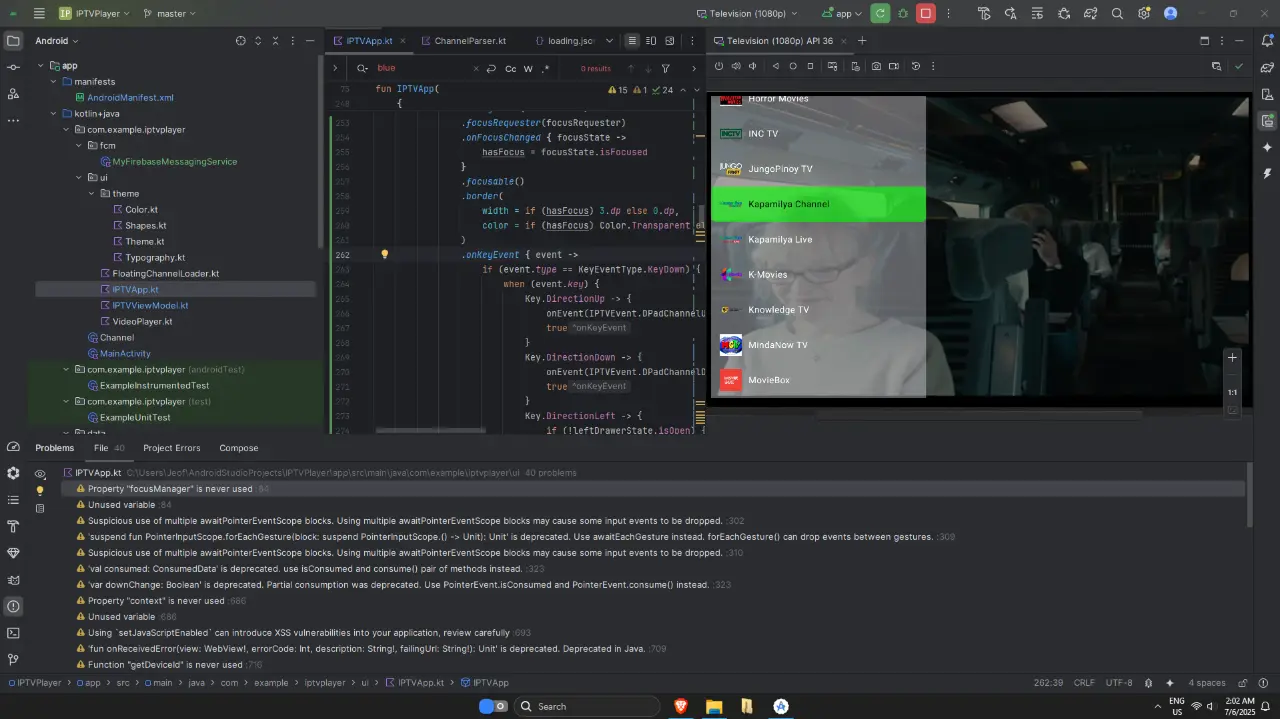Open the Build hammer tool window
This screenshot has height=719, width=1280.
point(13,526)
